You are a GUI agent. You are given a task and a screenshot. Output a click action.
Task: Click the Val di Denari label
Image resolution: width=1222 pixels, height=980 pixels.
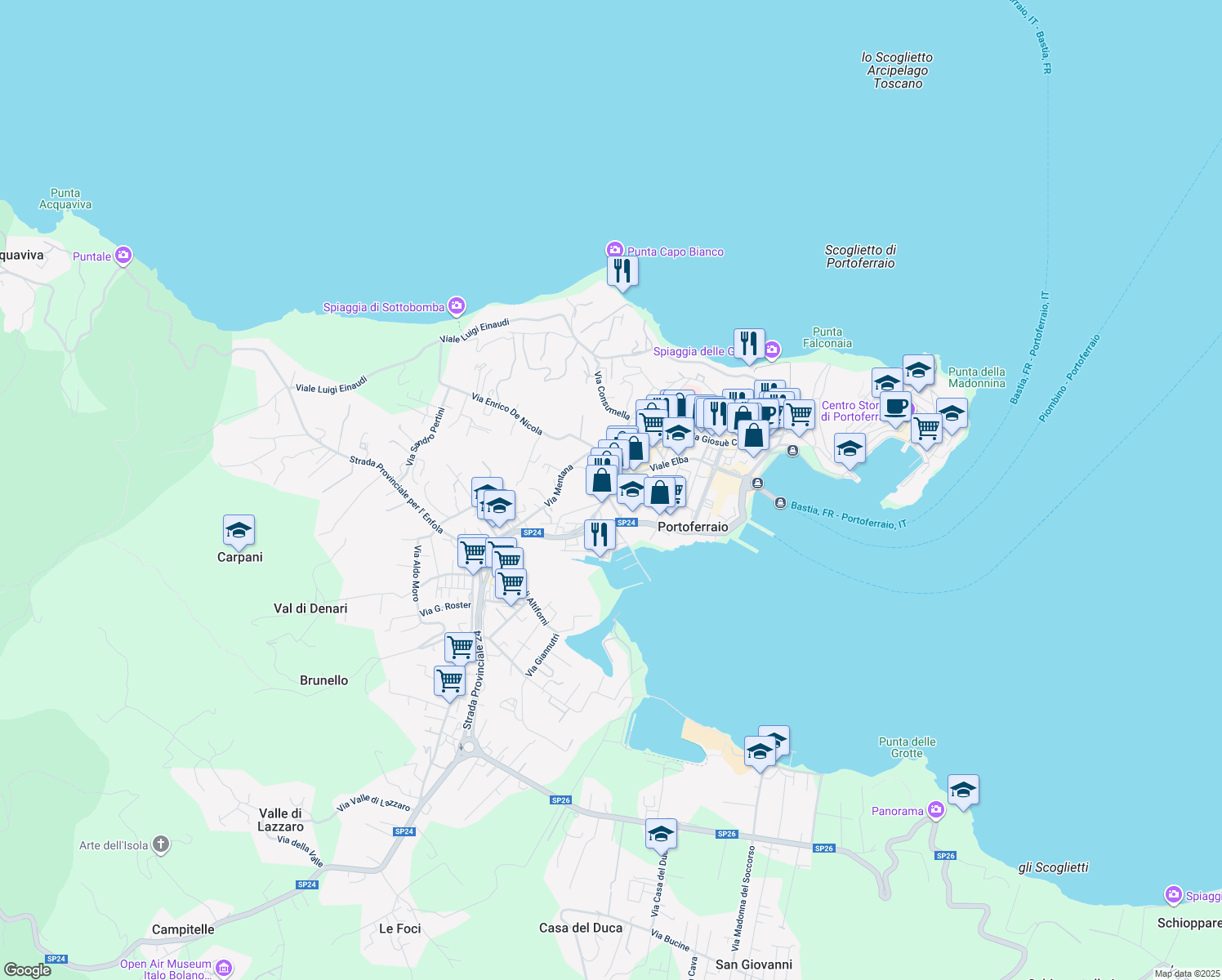pos(310,608)
